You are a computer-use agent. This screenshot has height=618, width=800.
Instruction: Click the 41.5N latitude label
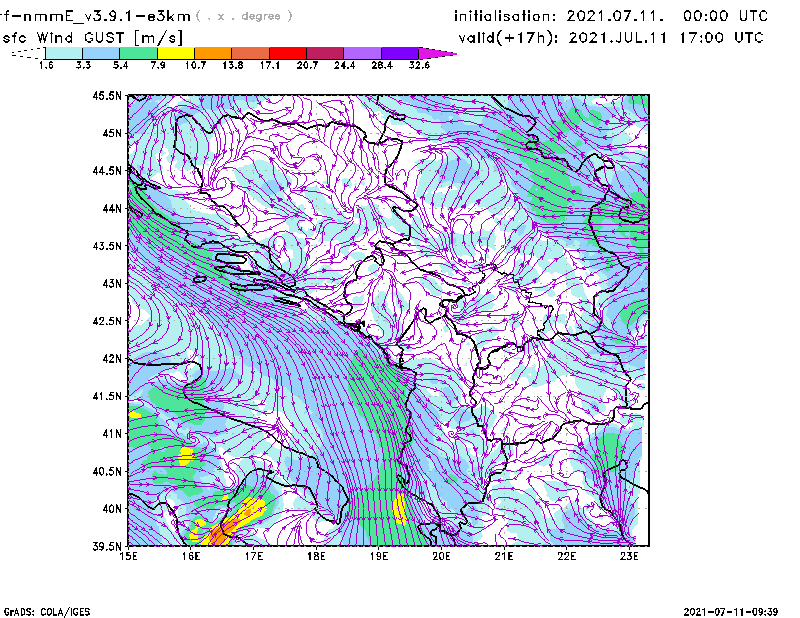pos(107,396)
